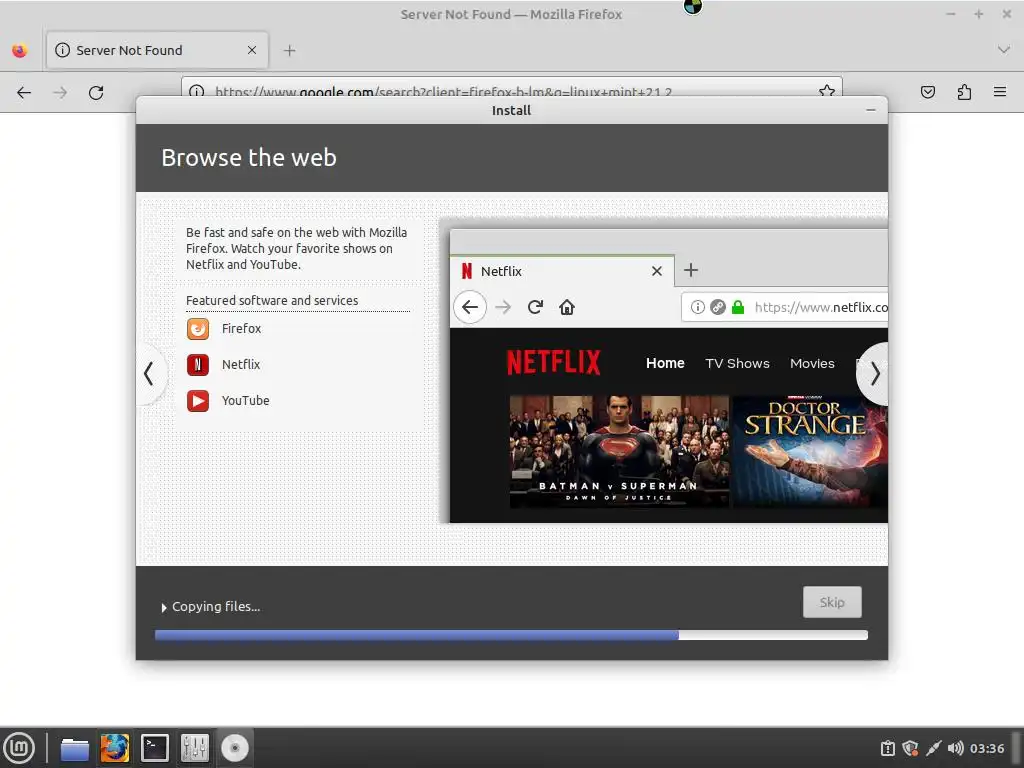The image size is (1024, 768).
Task: Click the Firefox featured software icon
Action: [x=198, y=328]
